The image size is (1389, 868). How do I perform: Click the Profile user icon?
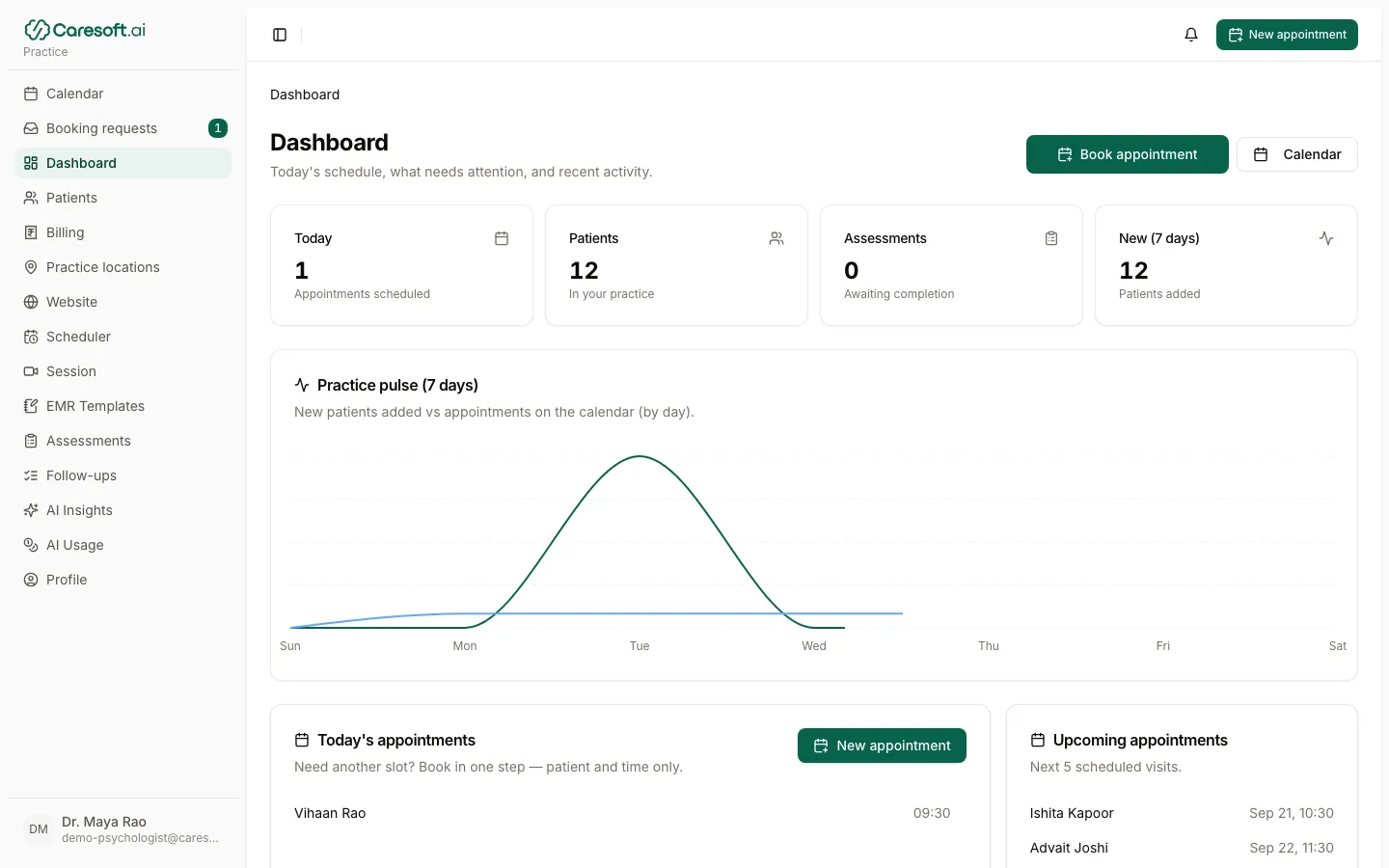(31, 580)
